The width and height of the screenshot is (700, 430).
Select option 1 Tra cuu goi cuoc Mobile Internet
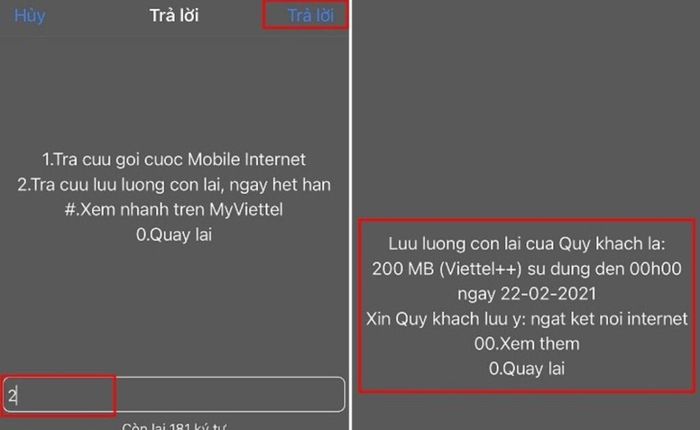point(174,159)
